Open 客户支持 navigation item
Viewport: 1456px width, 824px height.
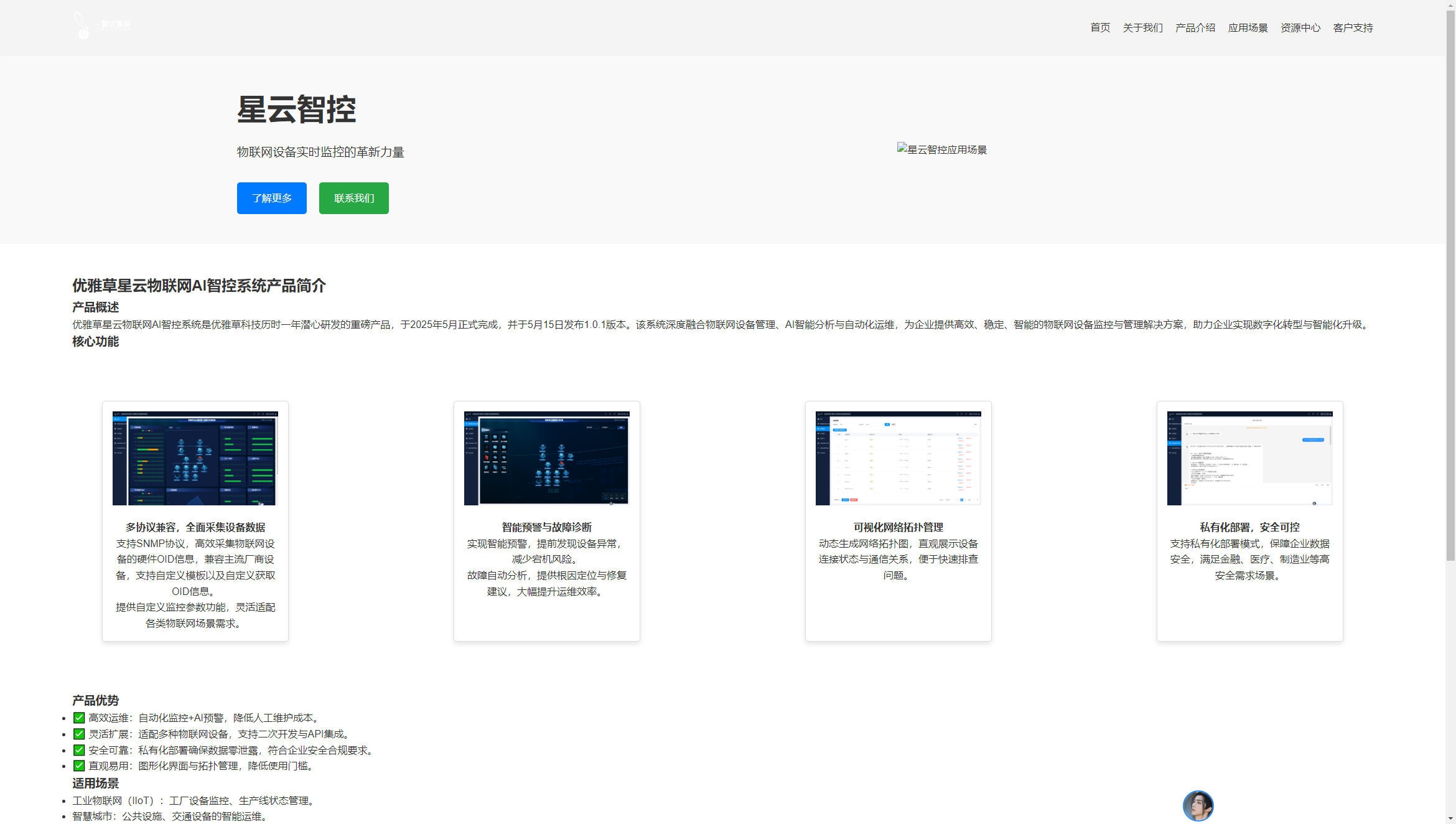click(1353, 27)
